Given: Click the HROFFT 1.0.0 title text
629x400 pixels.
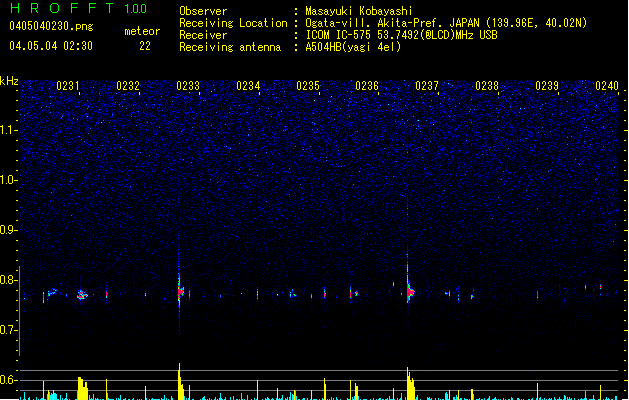Looking at the screenshot, I should coord(79,8).
